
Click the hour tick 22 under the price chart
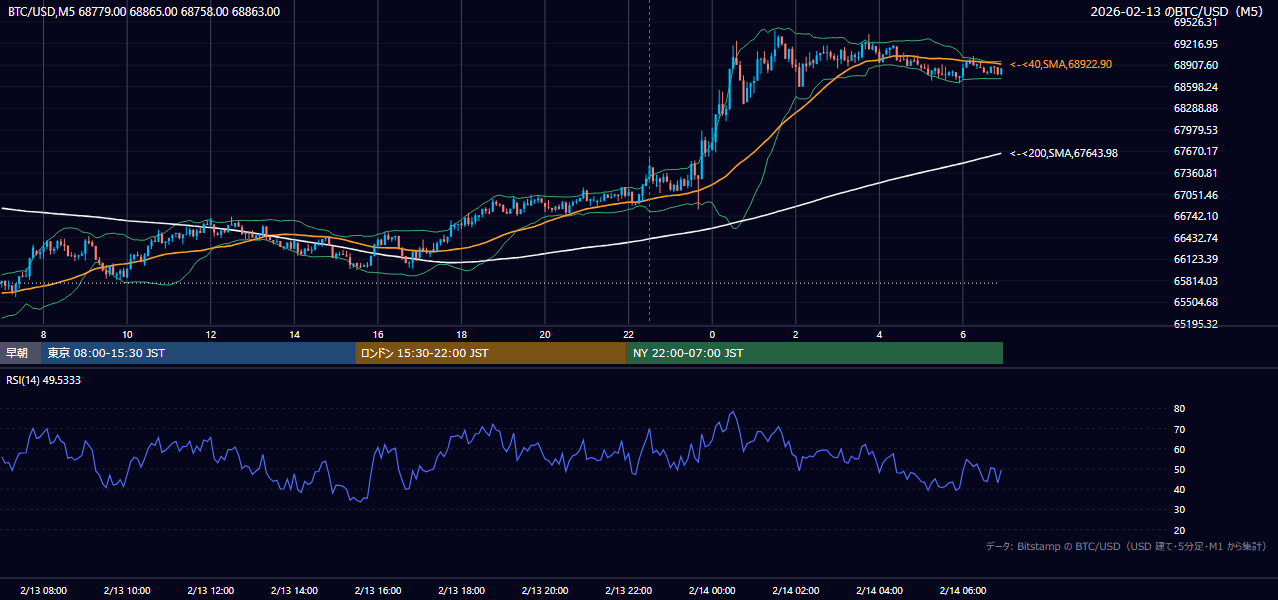(x=628, y=334)
